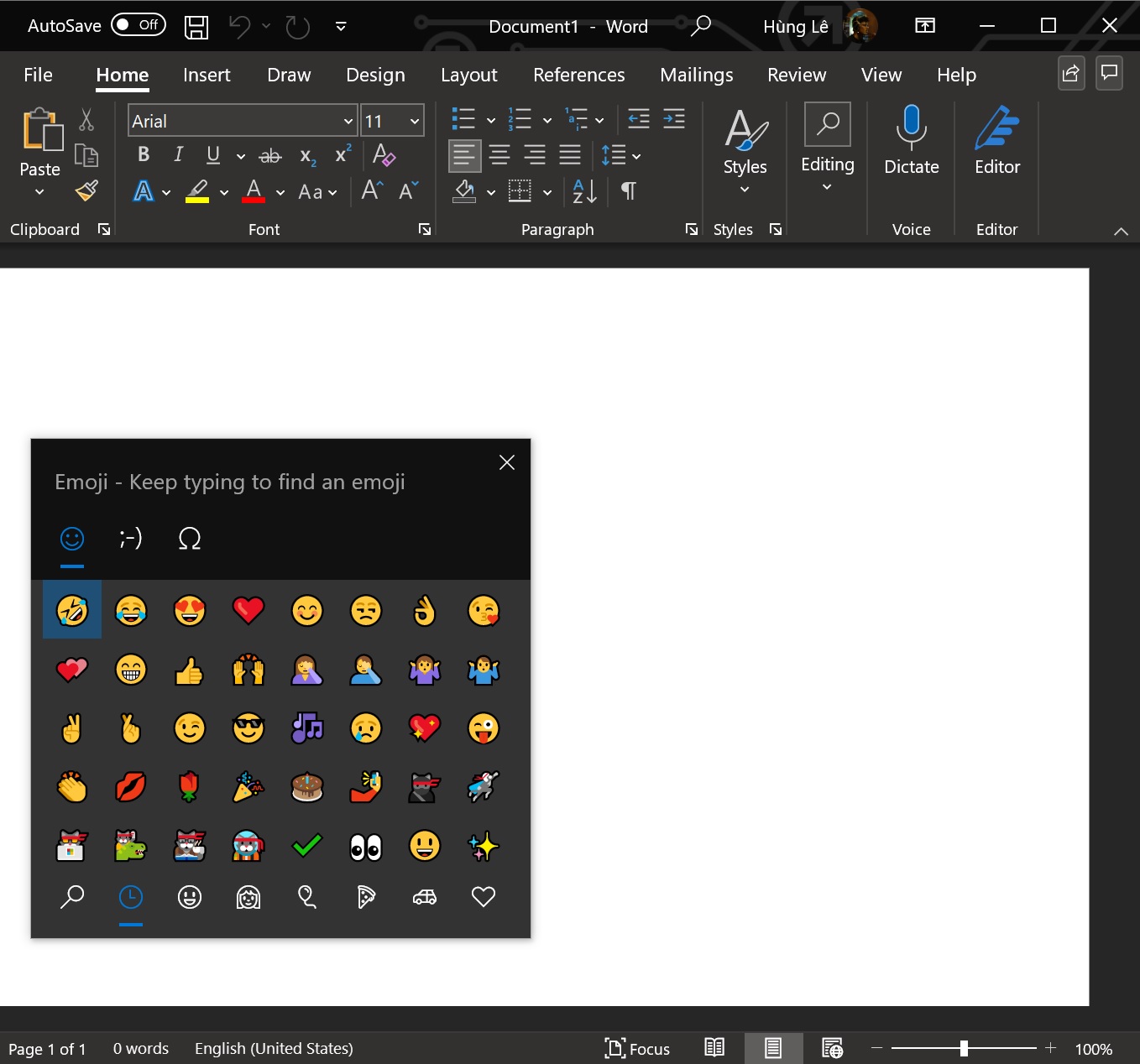Click English (United States) language button
Image resolution: width=1140 pixels, height=1064 pixels.
tap(274, 1048)
